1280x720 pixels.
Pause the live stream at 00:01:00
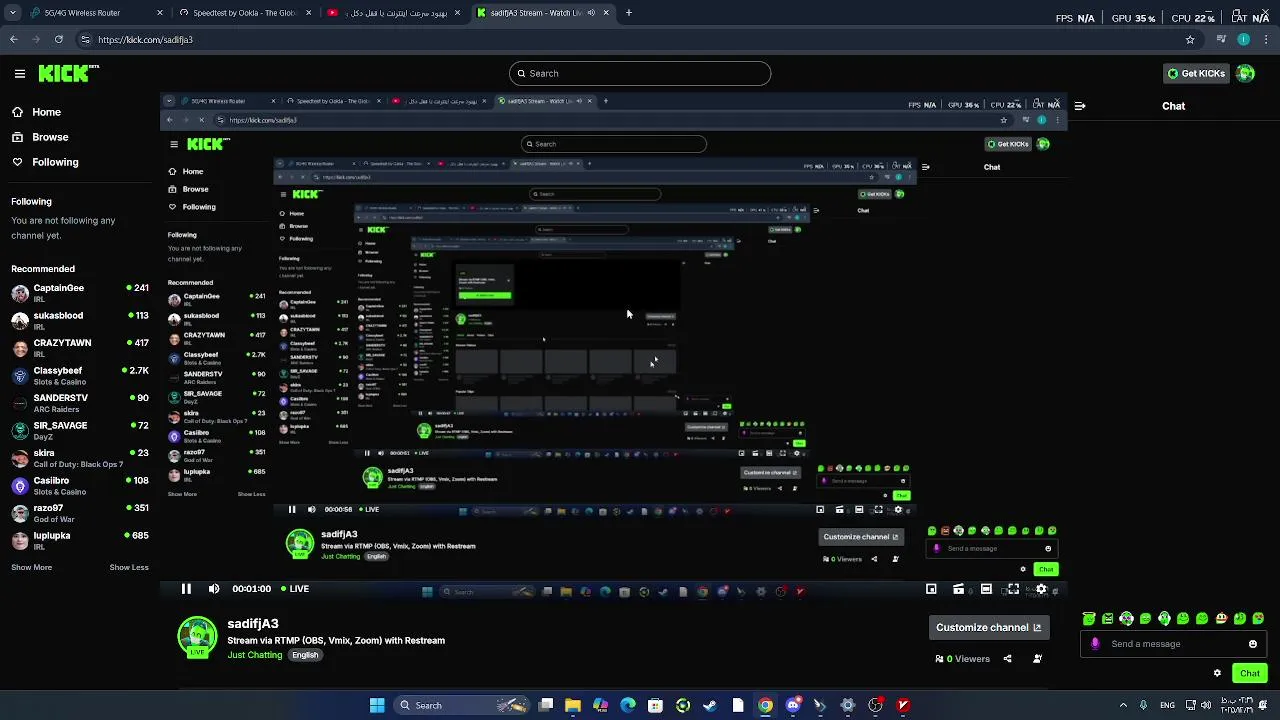tap(186, 589)
